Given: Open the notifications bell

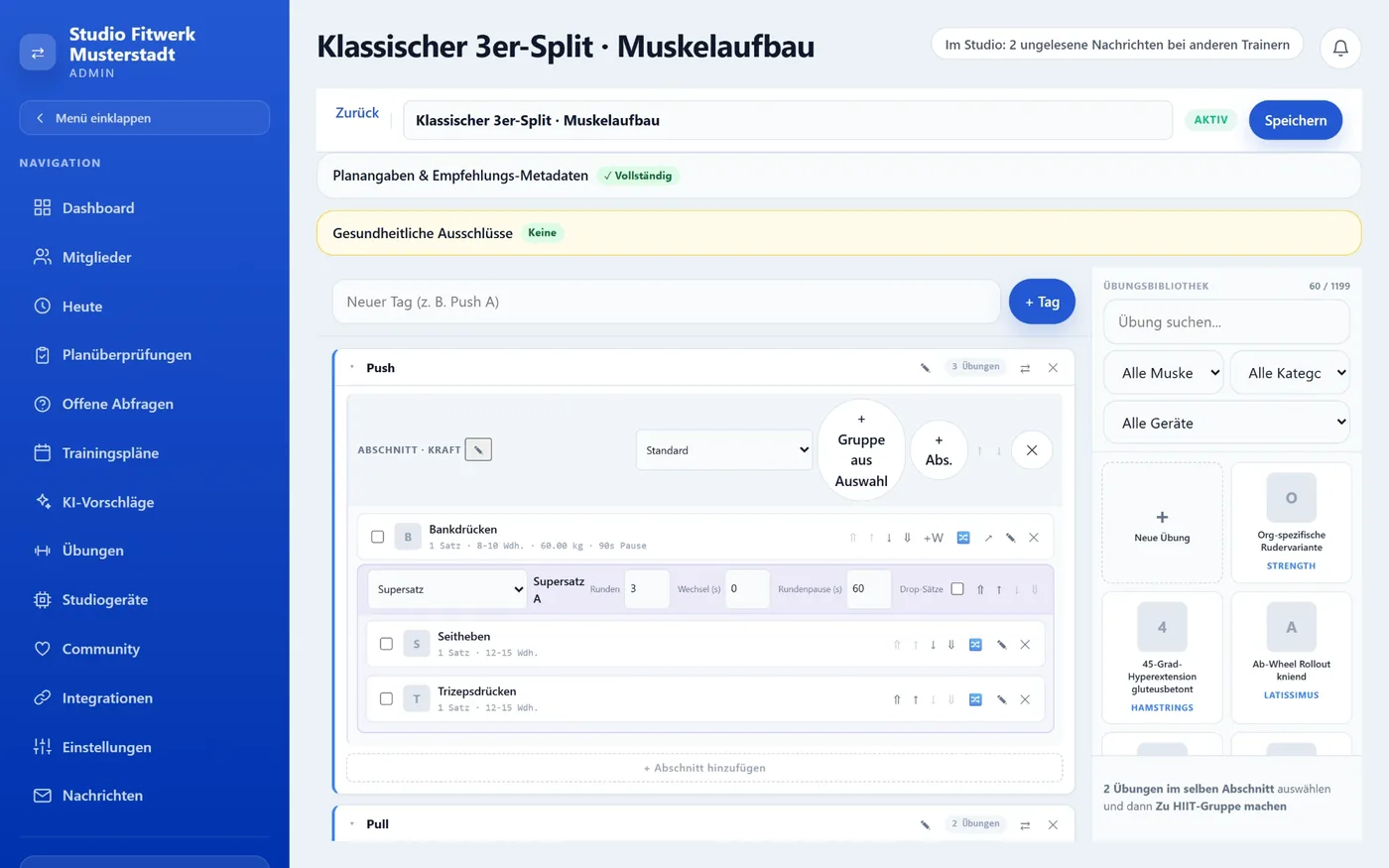Looking at the screenshot, I should (1340, 47).
